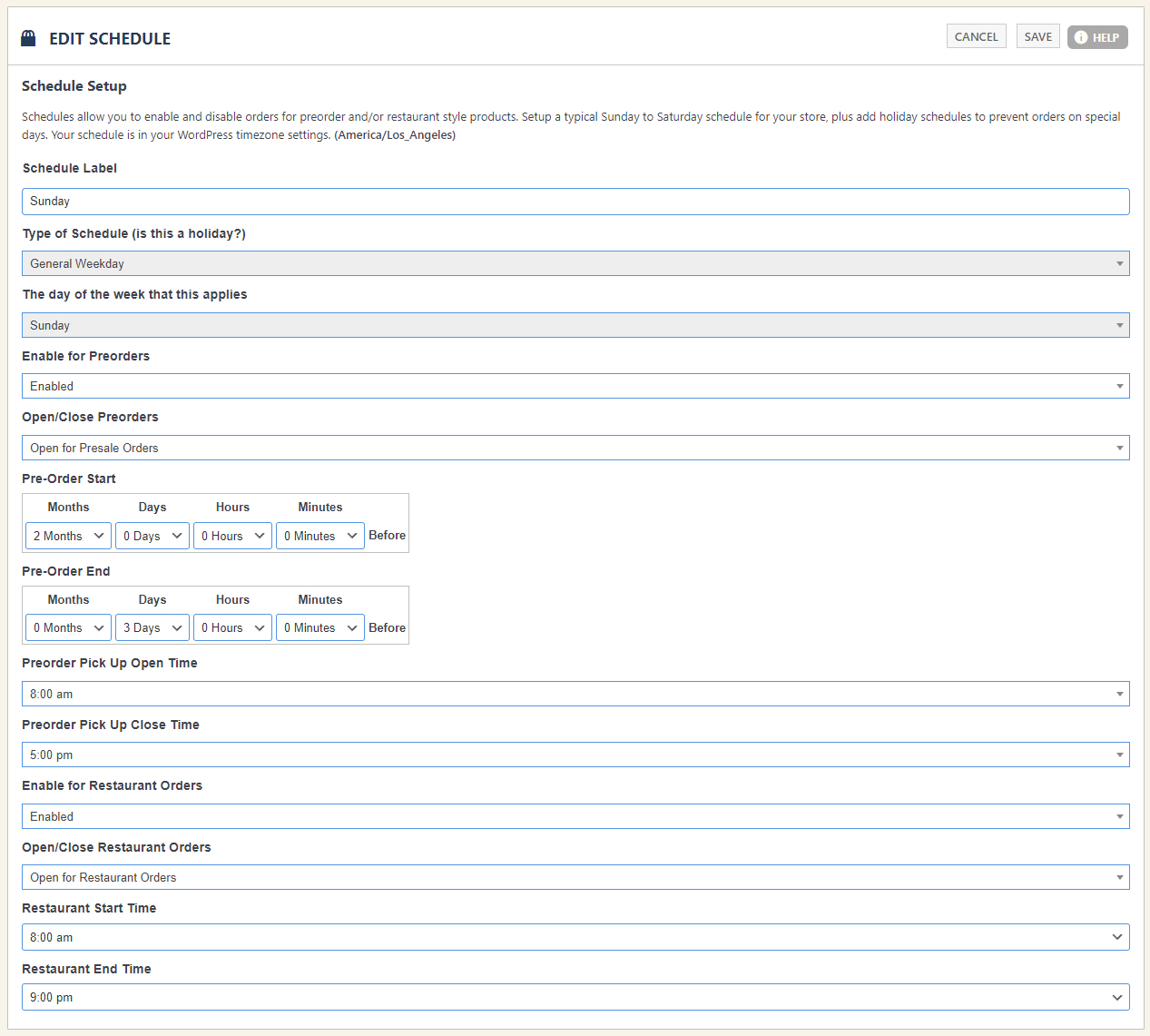Viewport: 1150px width, 1036px height.
Task: Open the day of the week dropdown
Action: click(575, 325)
